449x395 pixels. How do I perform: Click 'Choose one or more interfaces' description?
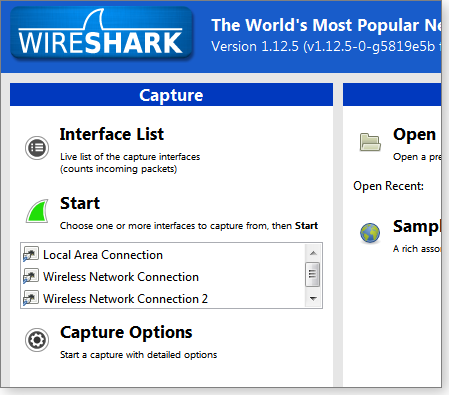point(189,226)
